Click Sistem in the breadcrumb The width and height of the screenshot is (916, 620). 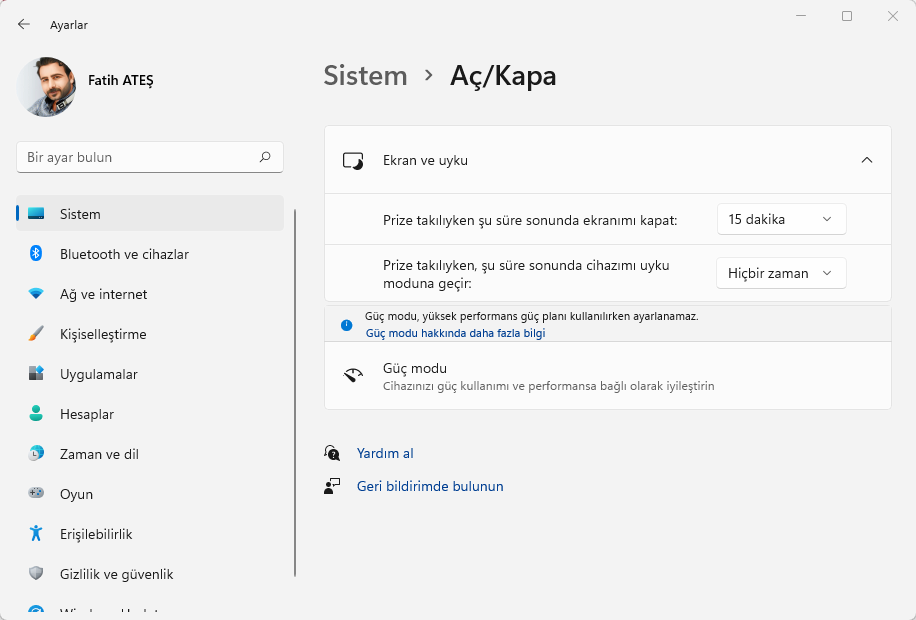365,75
